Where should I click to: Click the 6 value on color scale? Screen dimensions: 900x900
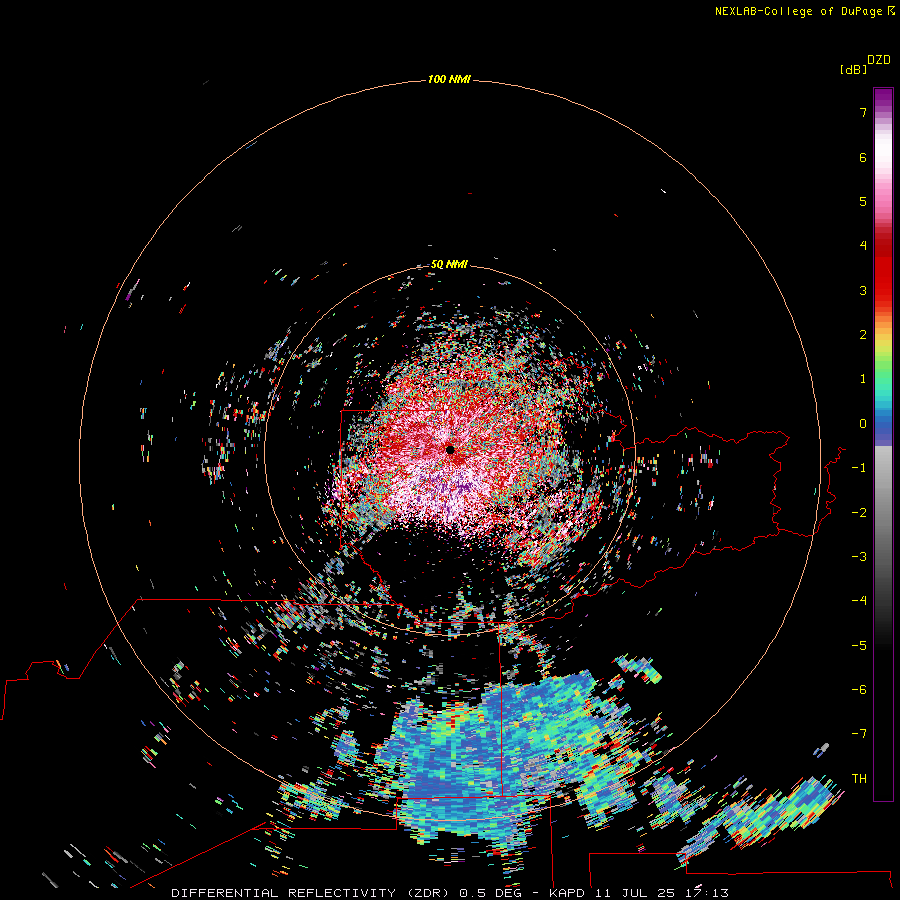coord(863,157)
